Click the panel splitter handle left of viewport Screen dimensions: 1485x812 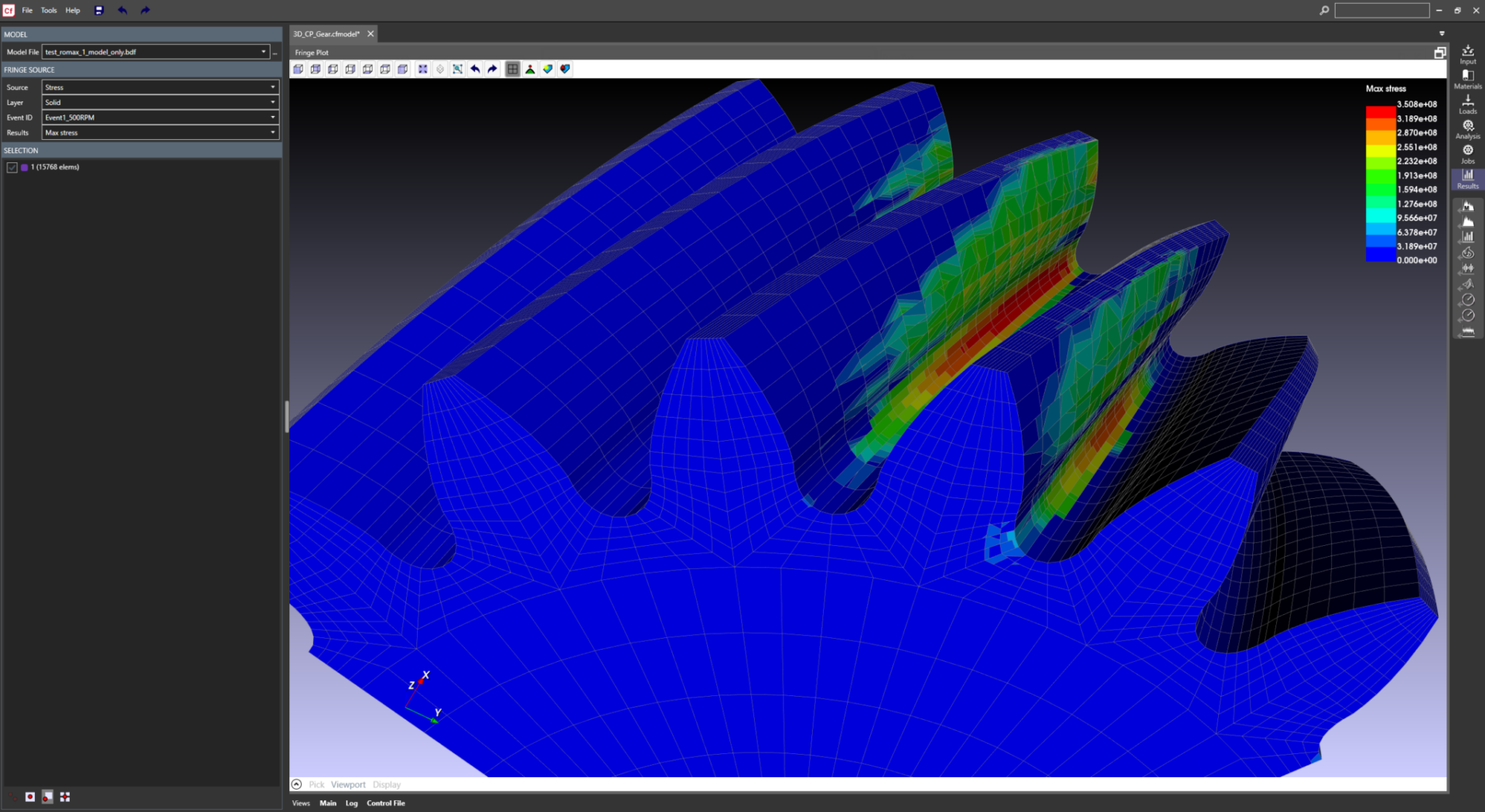[286, 416]
